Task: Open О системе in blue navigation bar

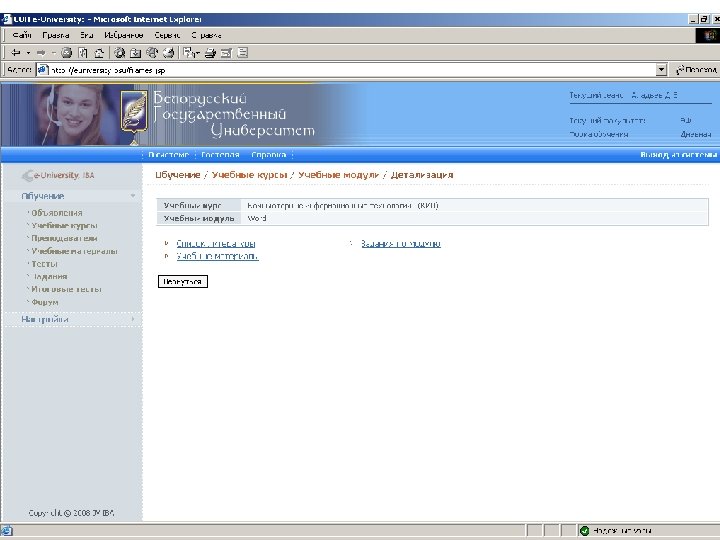Action: [168, 155]
